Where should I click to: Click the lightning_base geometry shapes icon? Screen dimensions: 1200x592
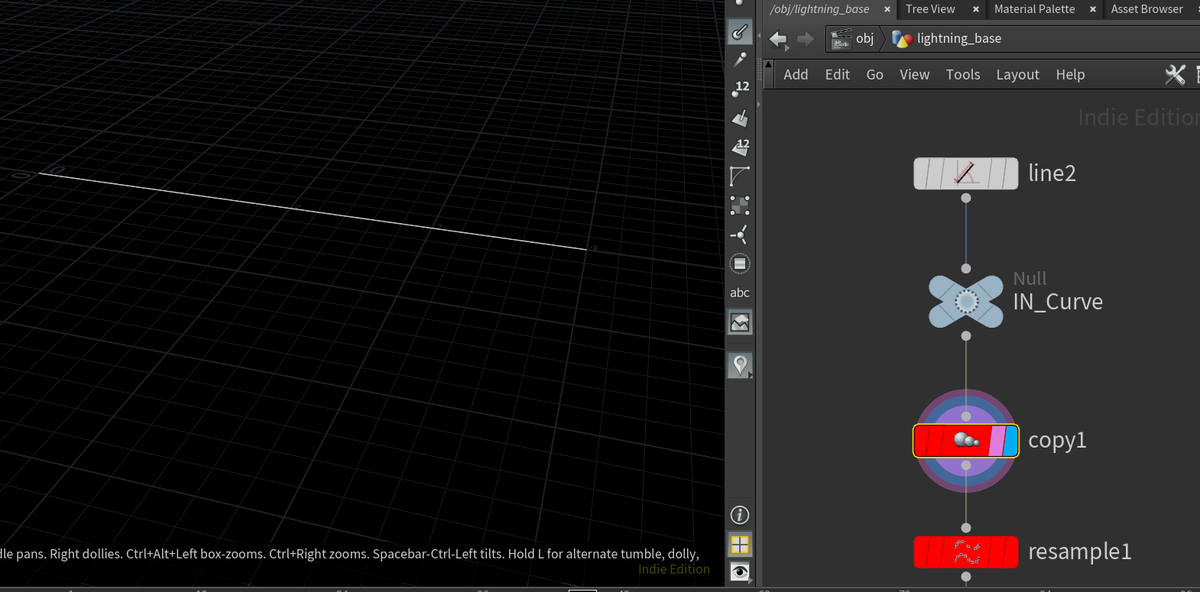902,38
